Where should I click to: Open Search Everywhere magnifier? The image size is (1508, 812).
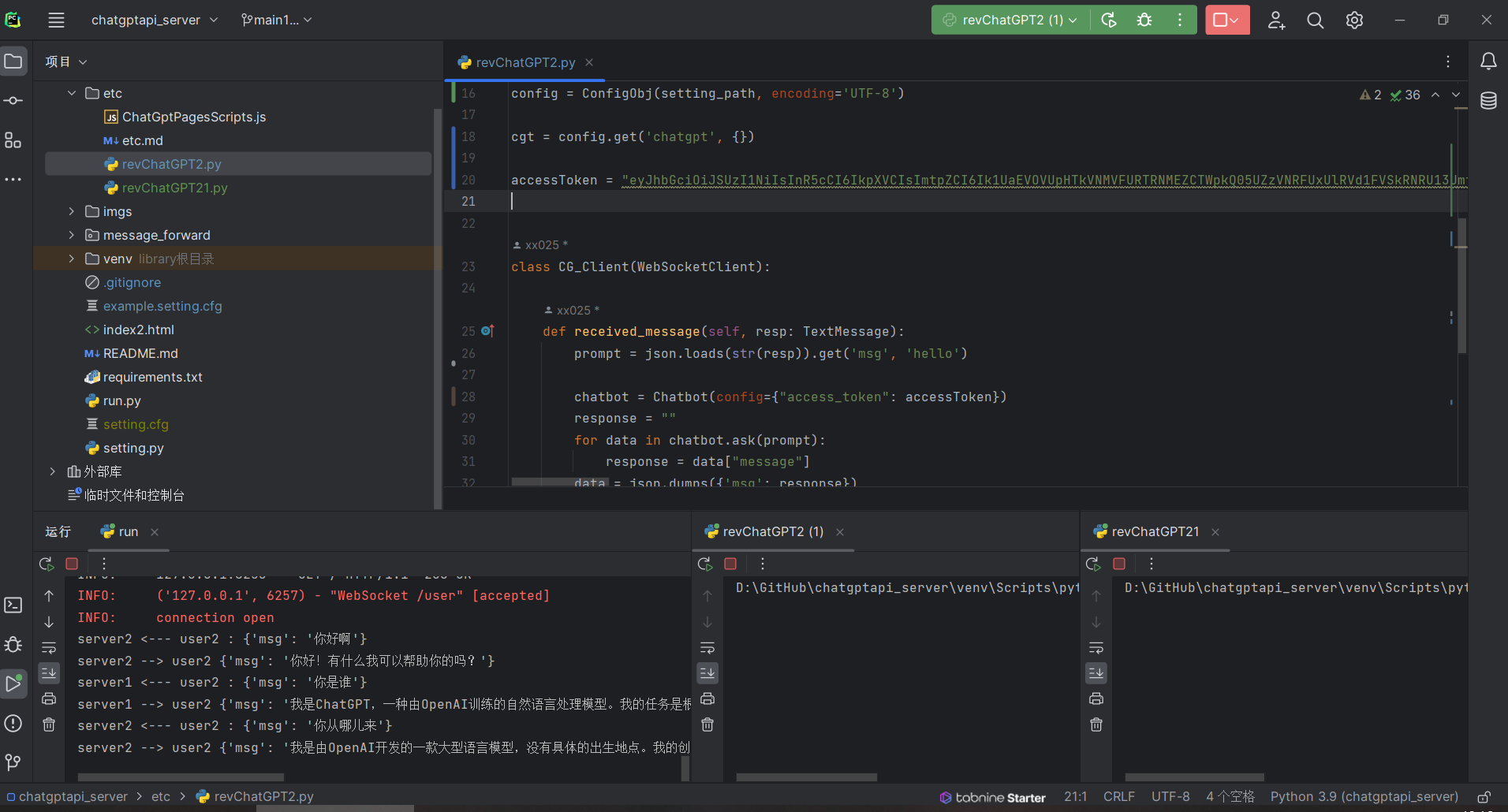[x=1315, y=20]
